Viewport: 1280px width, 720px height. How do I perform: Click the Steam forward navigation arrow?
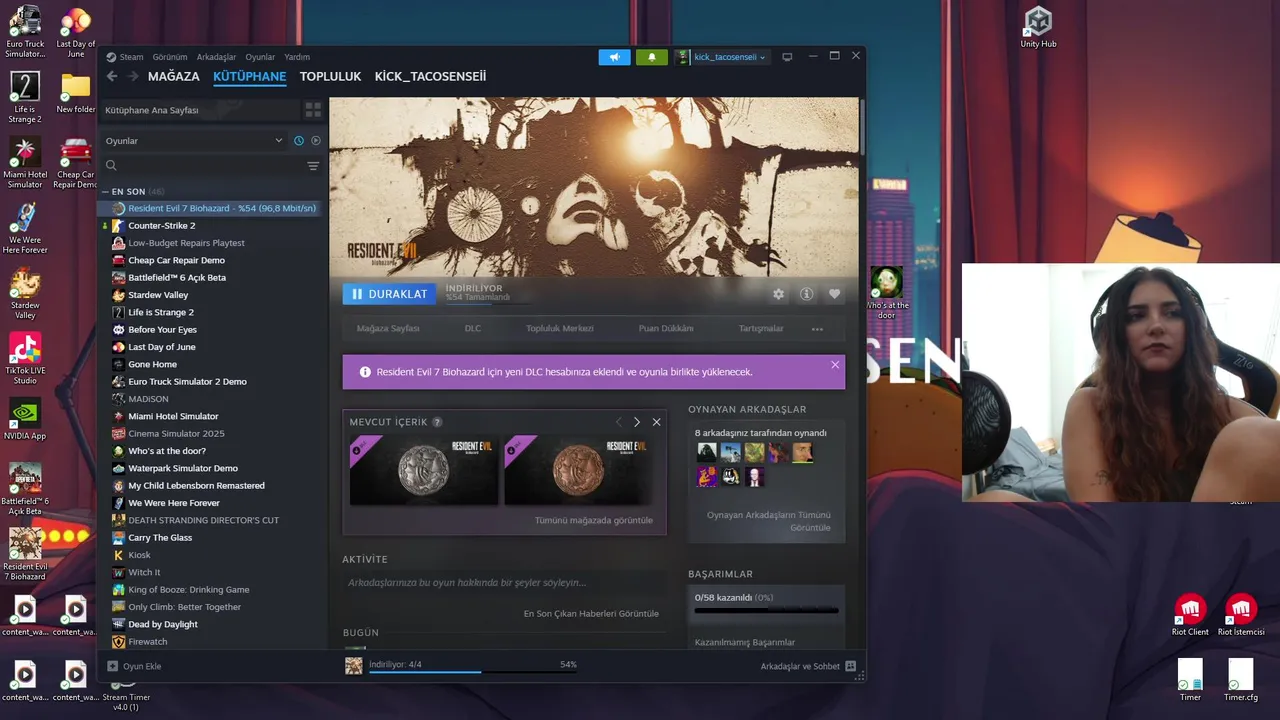[132, 76]
